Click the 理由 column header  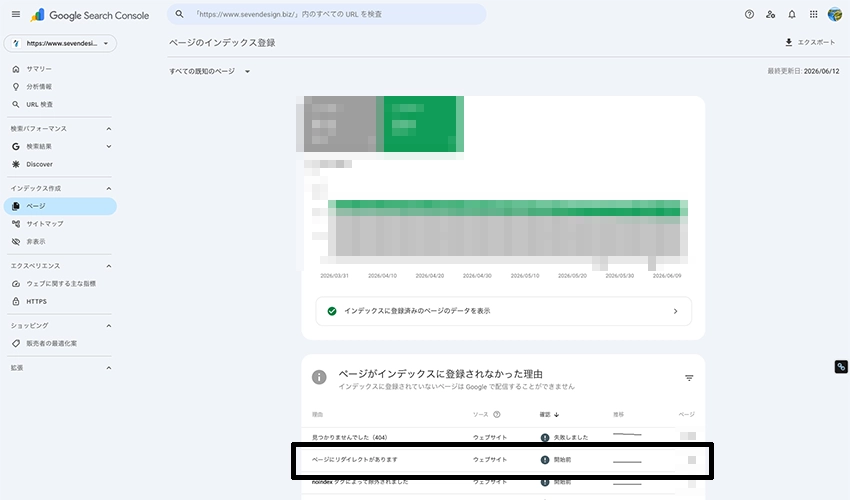coord(318,415)
